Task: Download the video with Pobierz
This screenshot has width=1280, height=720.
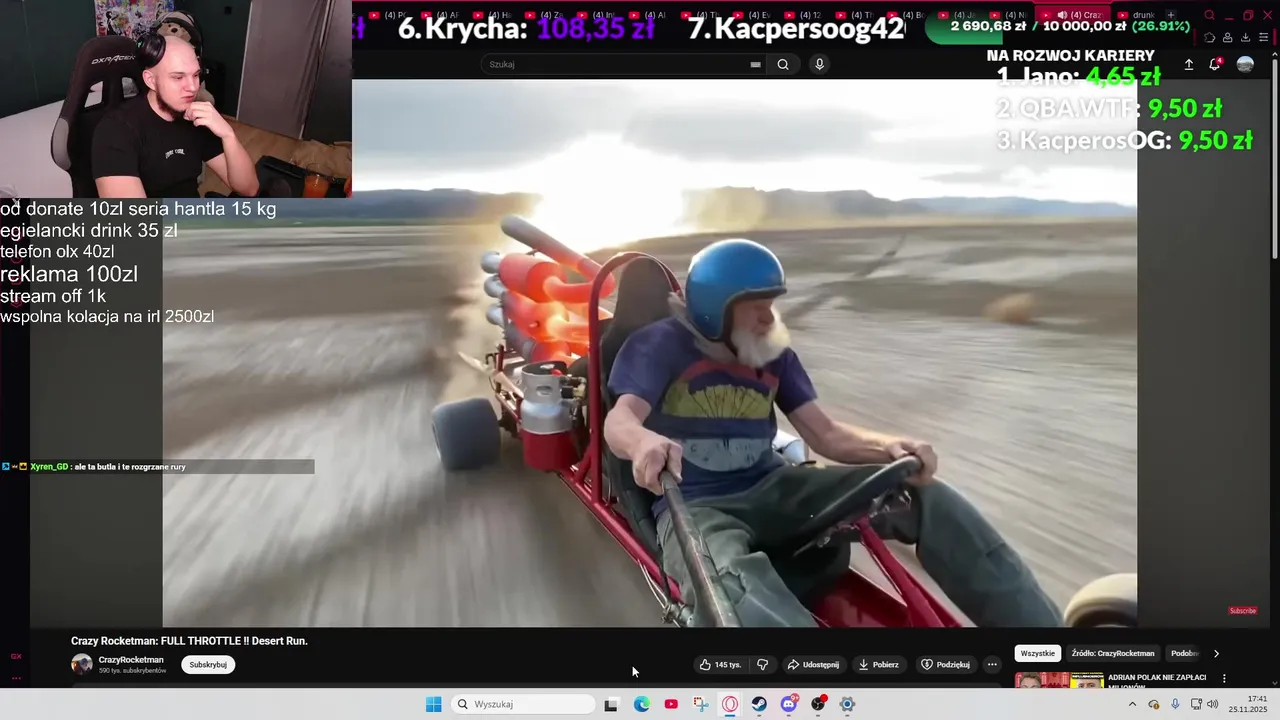Action: coord(879,664)
